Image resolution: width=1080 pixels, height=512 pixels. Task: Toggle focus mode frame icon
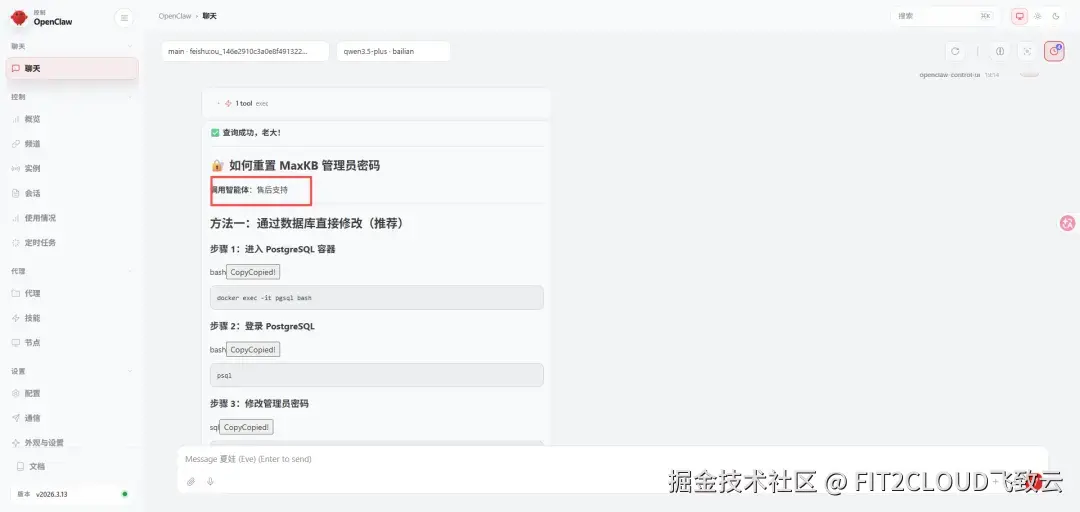click(1028, 51)
